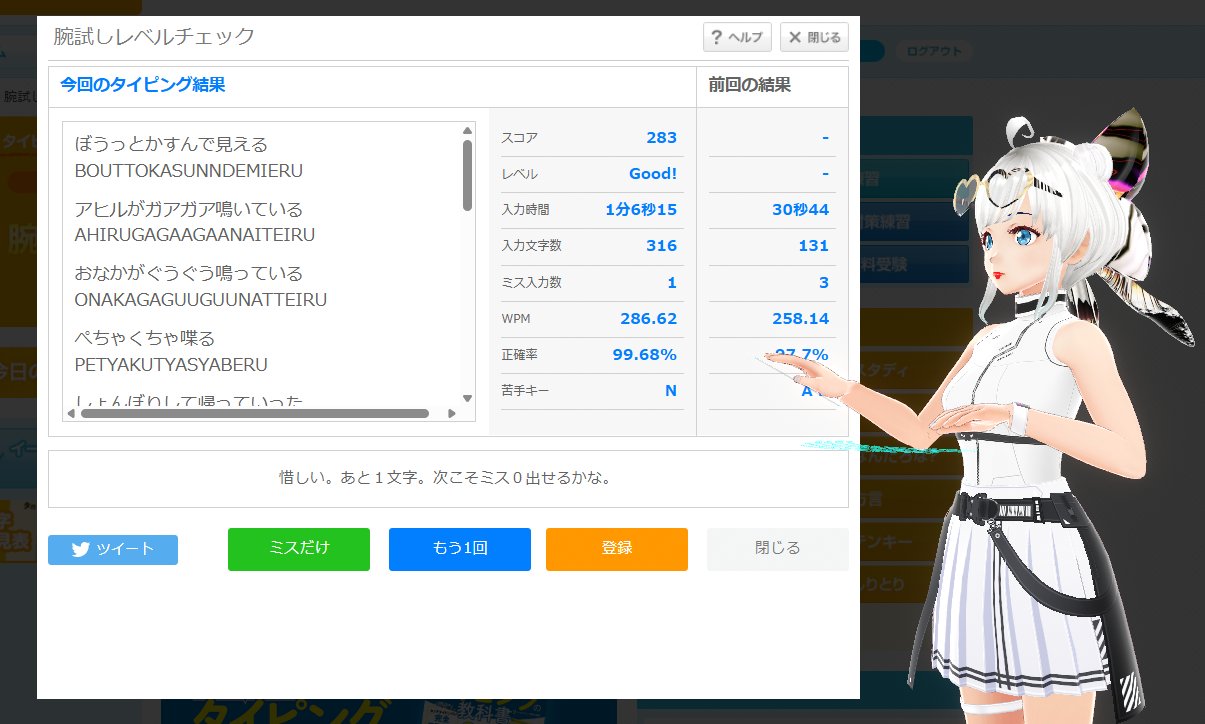1205x724 pixels.
Task: Click the 苦手キー row label
Action: [x=525, y=391]
